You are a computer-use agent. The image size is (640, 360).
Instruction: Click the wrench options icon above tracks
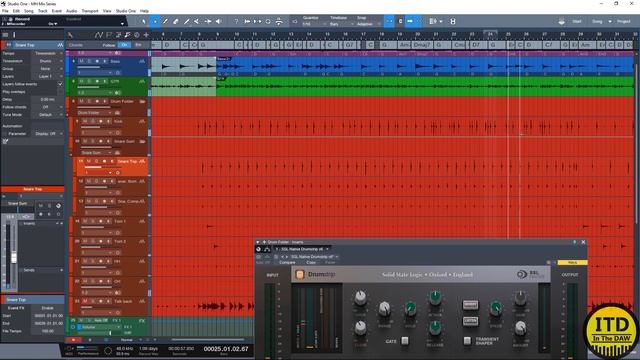70,35
